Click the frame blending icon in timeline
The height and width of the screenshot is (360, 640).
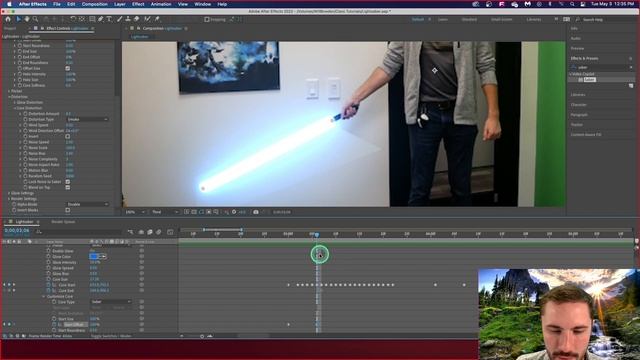[x=150, y=232]
